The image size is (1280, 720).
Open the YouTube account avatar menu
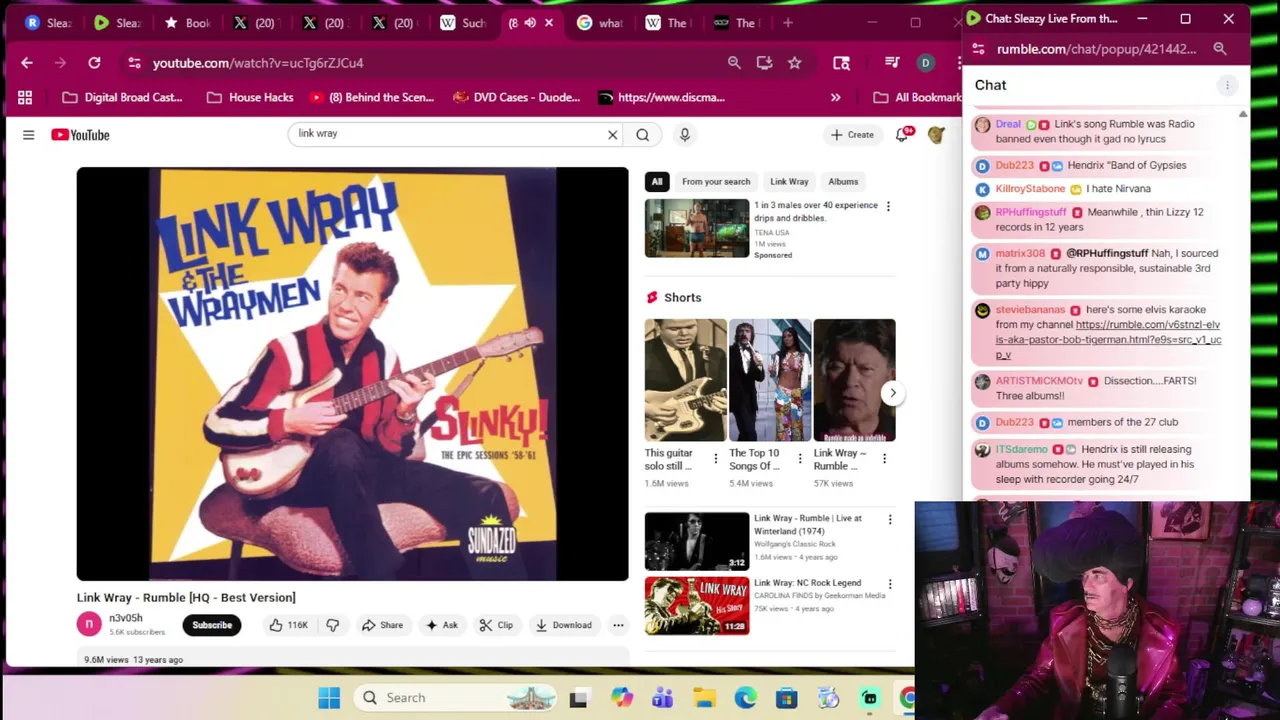936,135
